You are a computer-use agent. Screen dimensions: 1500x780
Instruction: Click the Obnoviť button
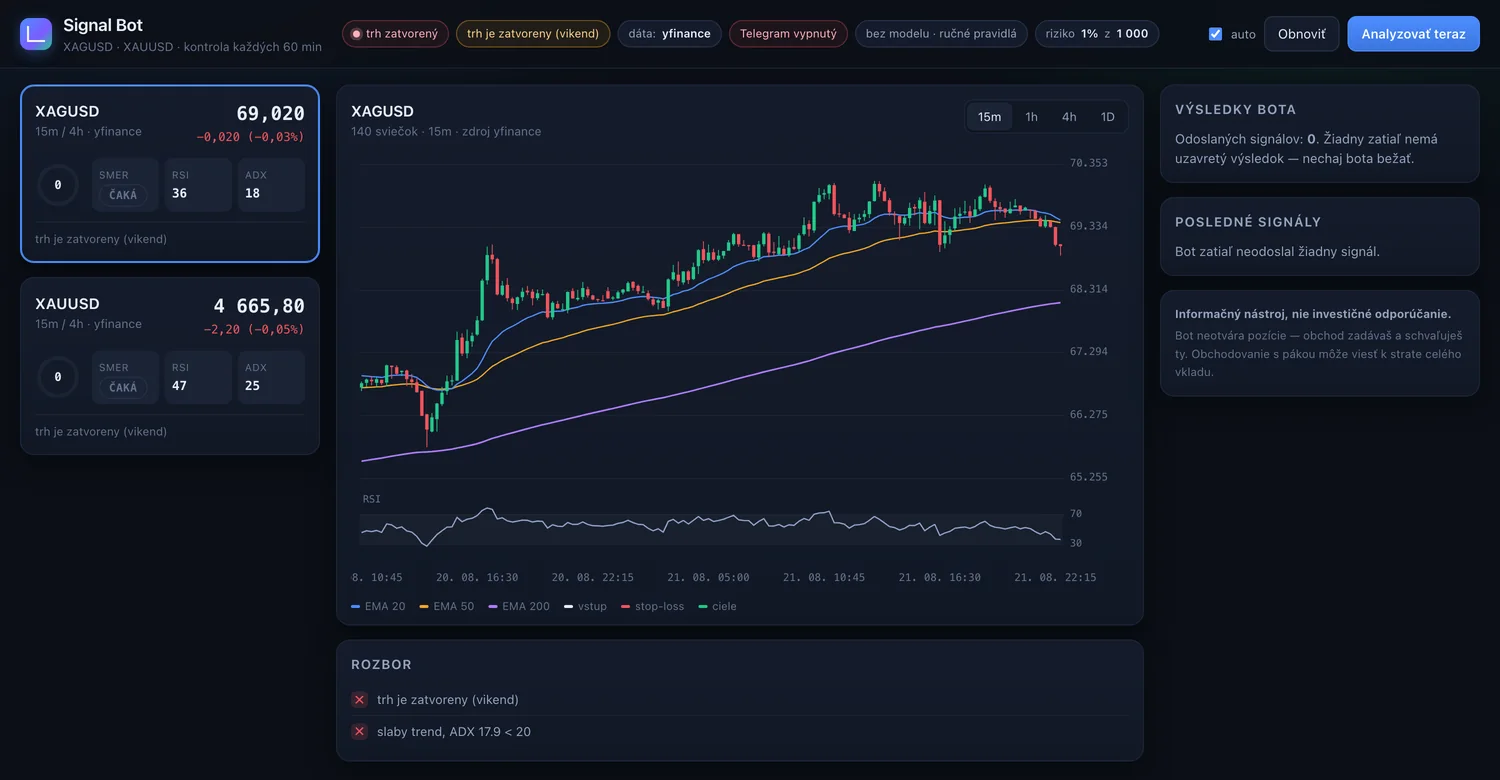point(1301,34)
